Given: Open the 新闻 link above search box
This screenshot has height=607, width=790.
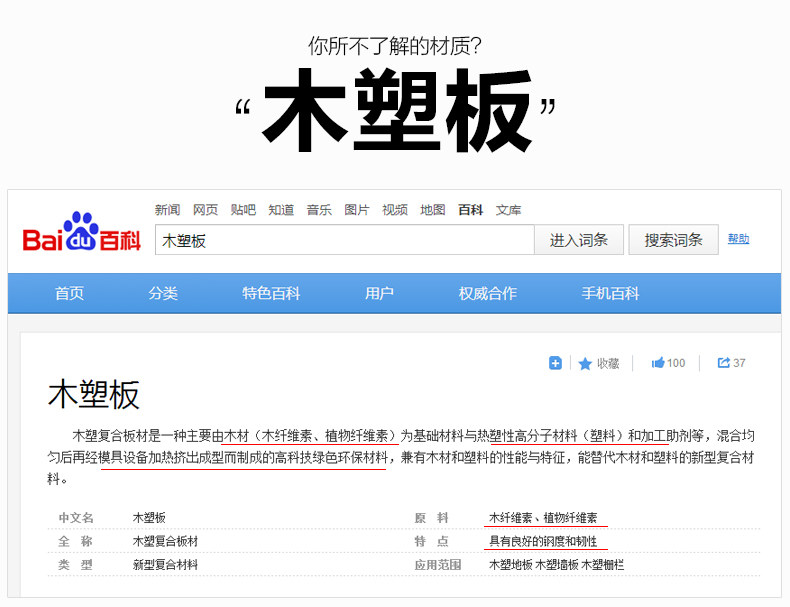Looking at the screenshot, I should [x=167, y=210].
